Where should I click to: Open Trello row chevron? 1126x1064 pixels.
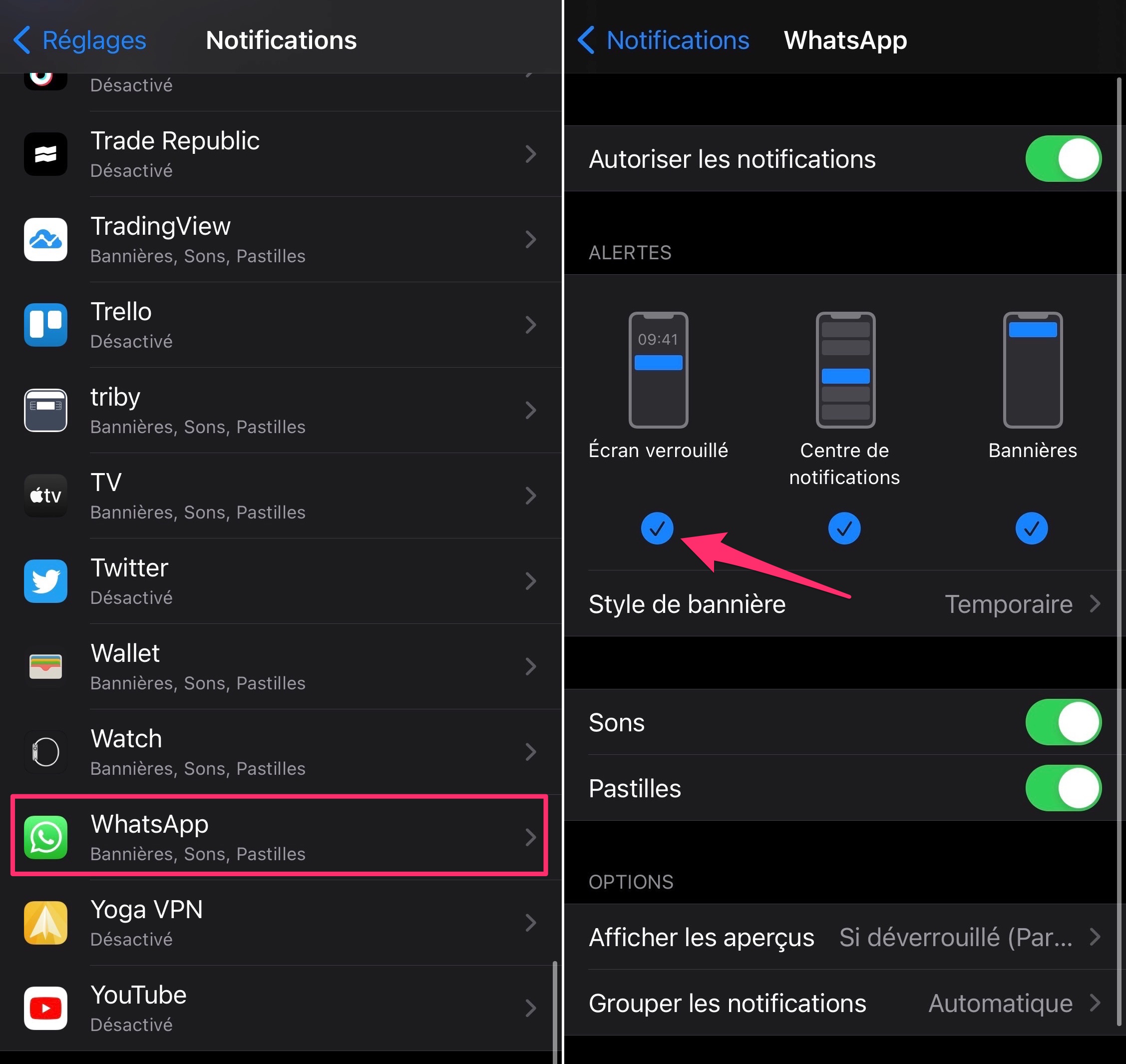[531, 325]
